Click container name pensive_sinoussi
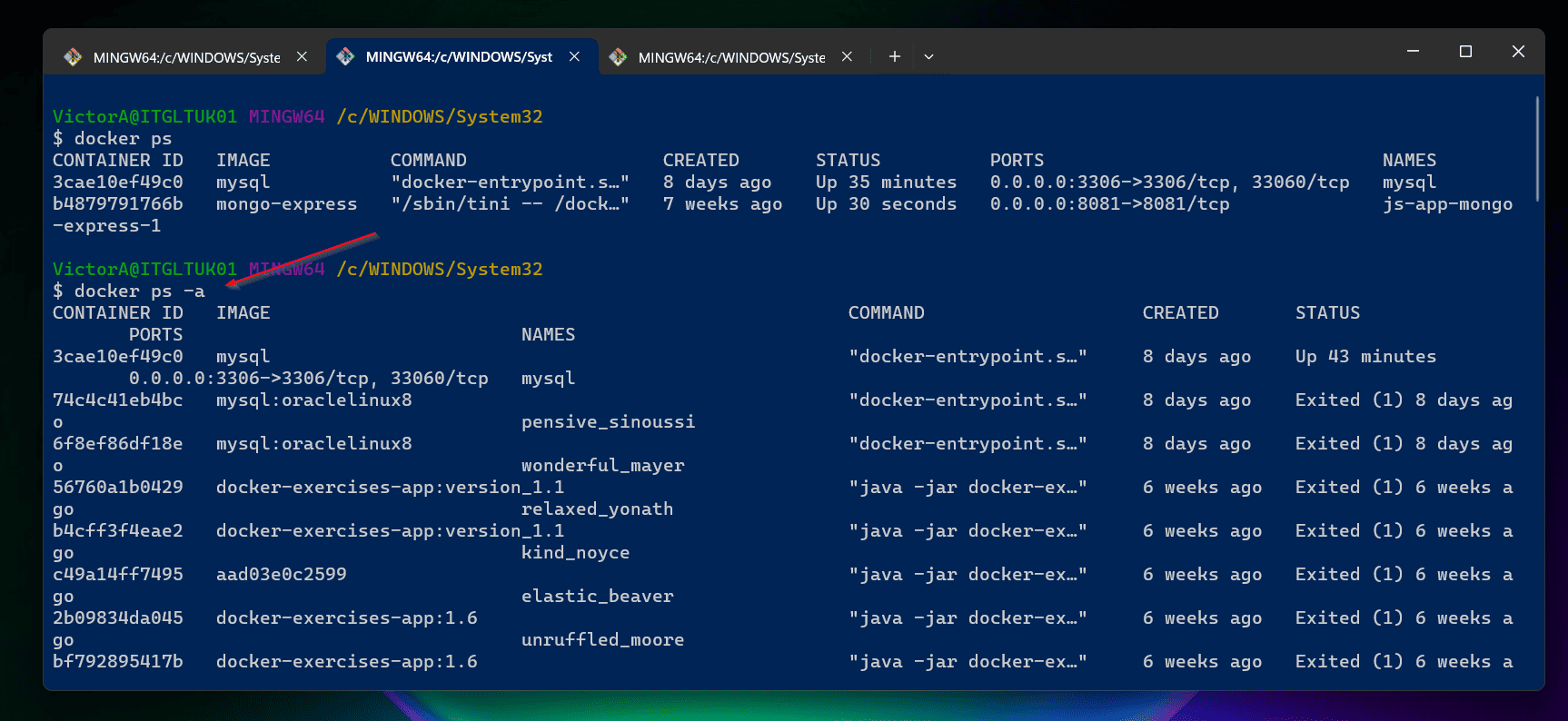 pos(609,422)
